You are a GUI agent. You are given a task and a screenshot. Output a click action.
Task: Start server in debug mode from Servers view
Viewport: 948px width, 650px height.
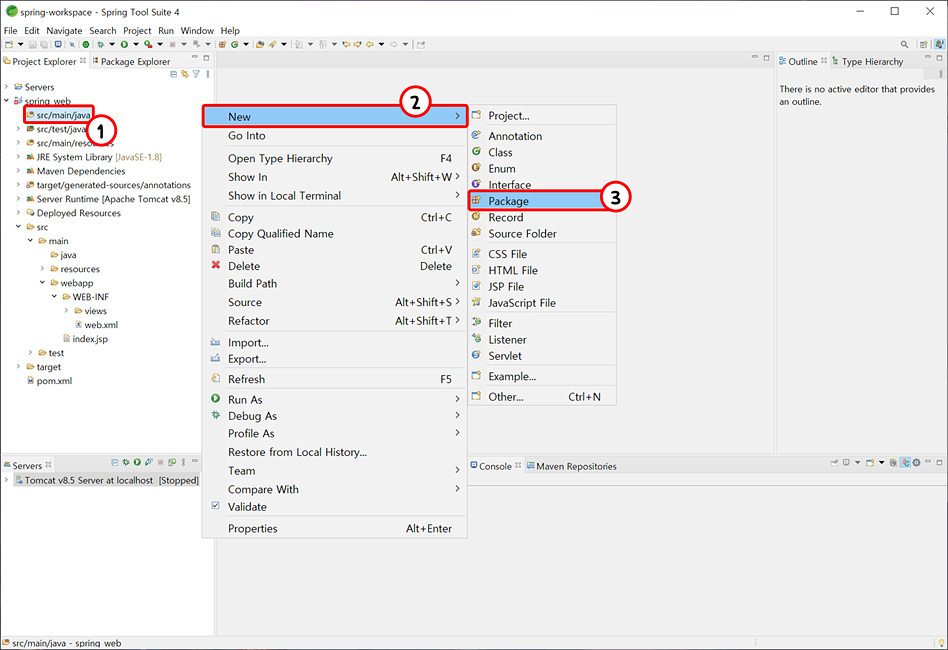[126, 462]
